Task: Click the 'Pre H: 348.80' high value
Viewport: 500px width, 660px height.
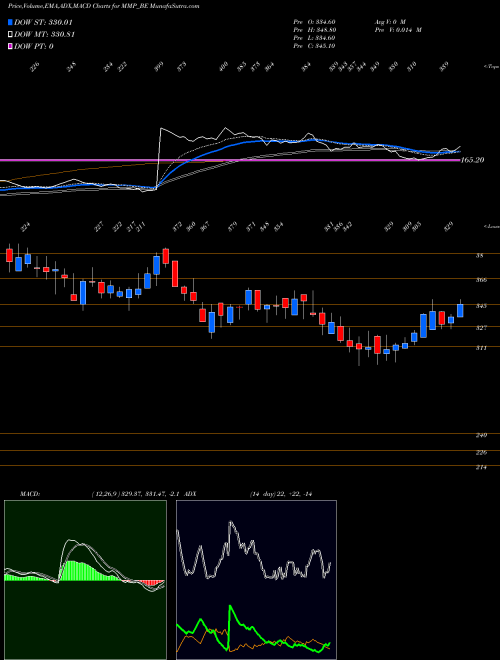Action: [x=314, y=30]
